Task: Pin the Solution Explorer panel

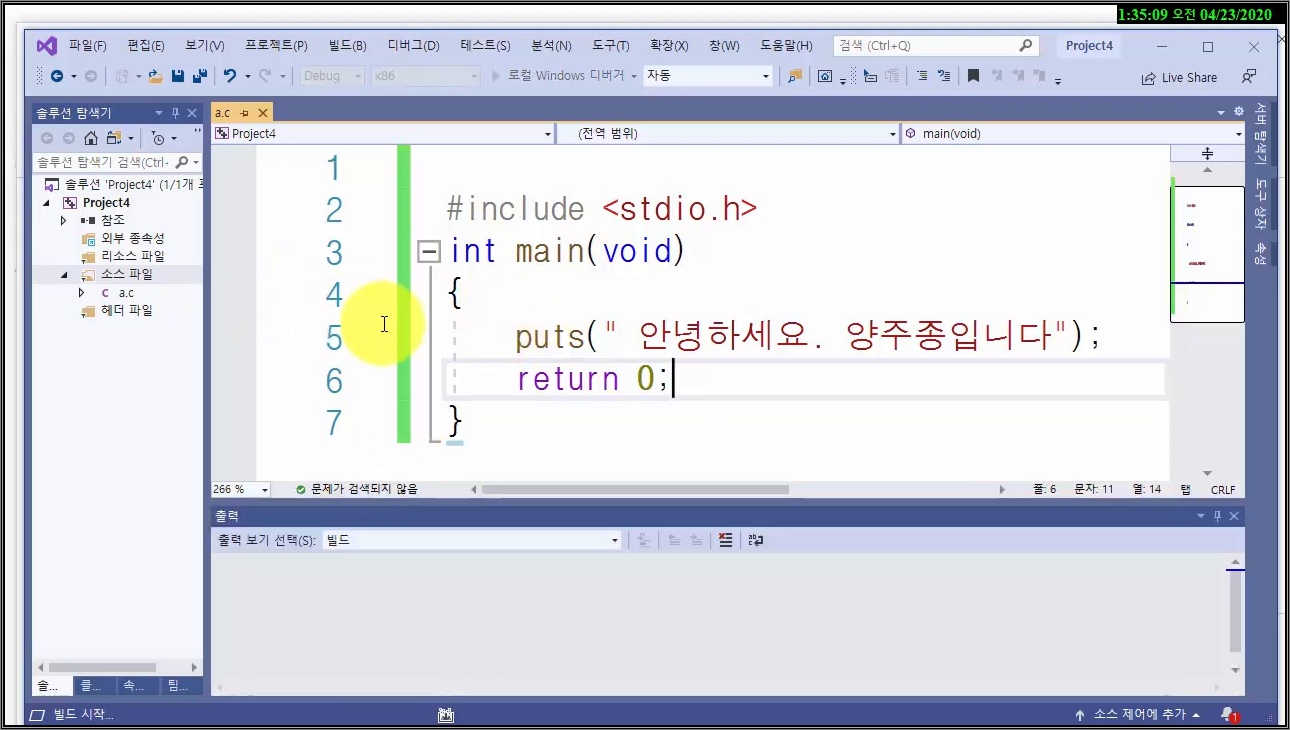Action: 175,113
